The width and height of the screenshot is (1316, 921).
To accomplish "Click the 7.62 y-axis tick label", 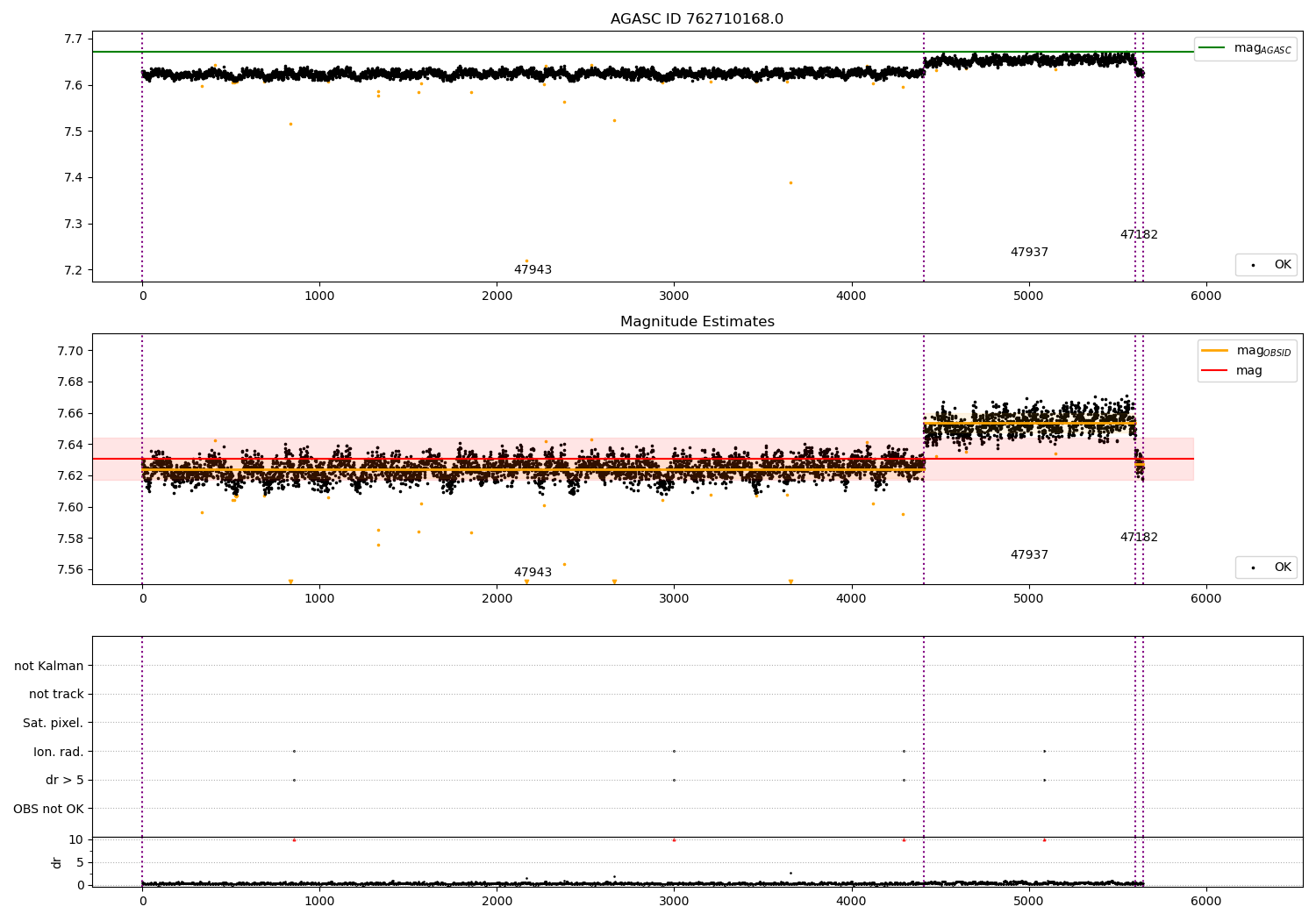I will point(70,475).
